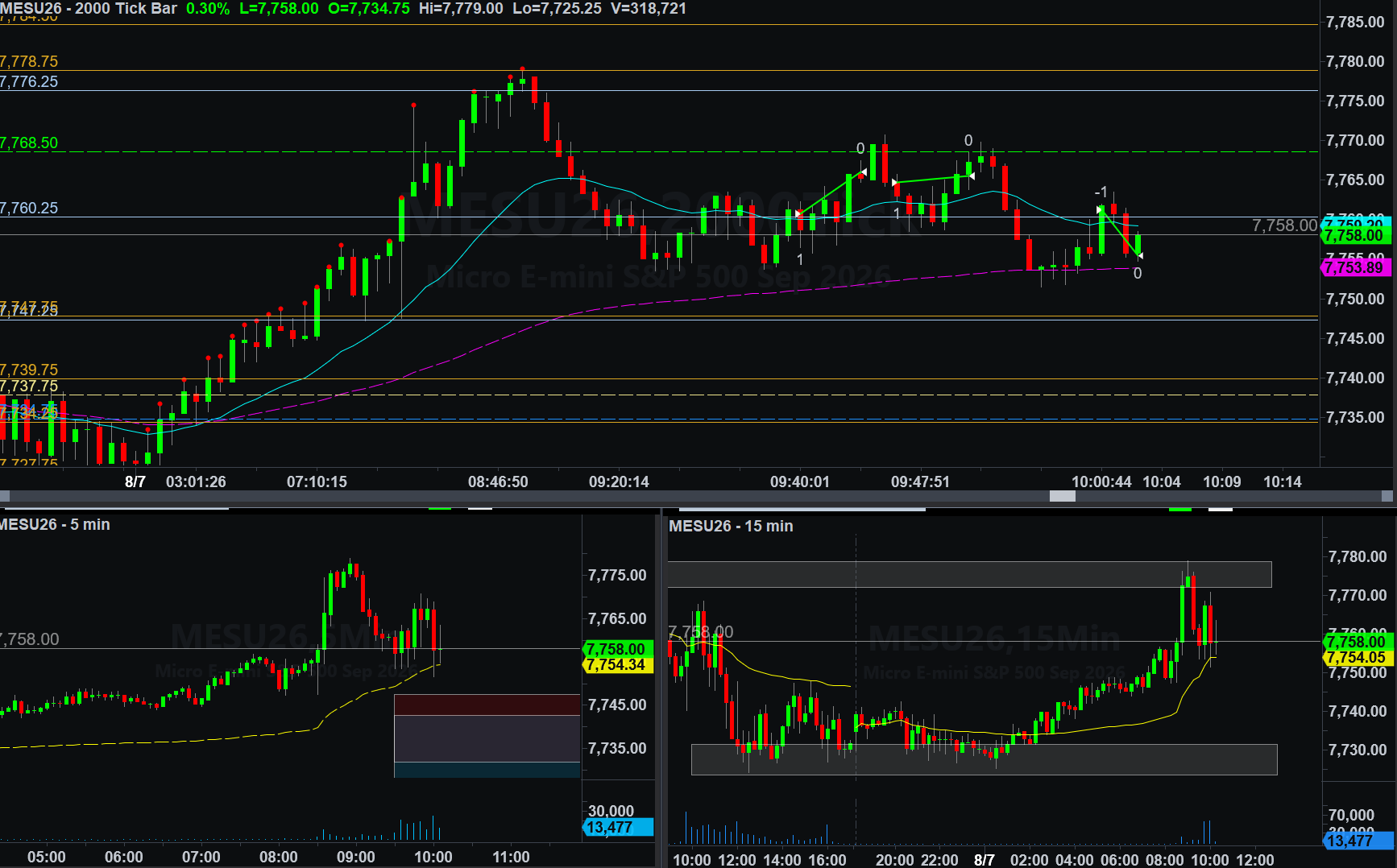Click the 03:01:26 time label on tick chart
Image resolution: width=1397 pixels, height=868 pixels.
(x=196, y=482)
